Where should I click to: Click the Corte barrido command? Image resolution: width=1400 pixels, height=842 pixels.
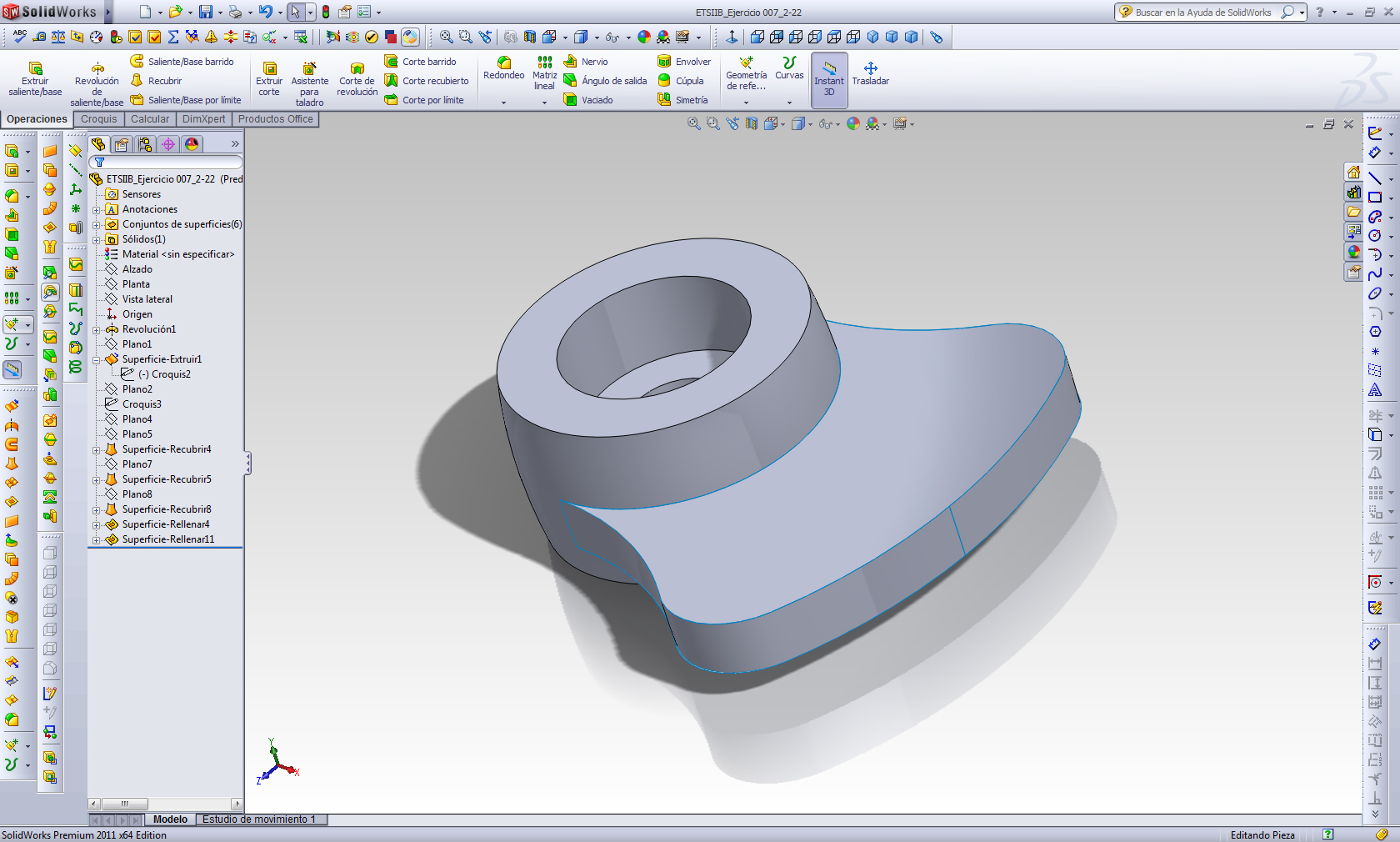[x=421, y=62]
